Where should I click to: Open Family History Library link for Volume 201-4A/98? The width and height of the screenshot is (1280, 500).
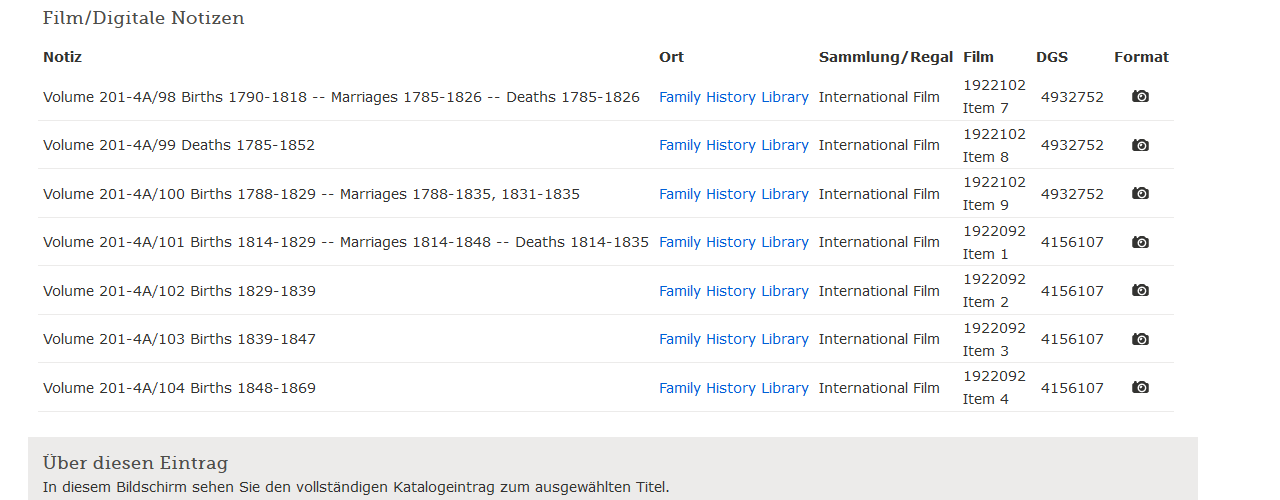pyautogui.click(x=733, y=97)
